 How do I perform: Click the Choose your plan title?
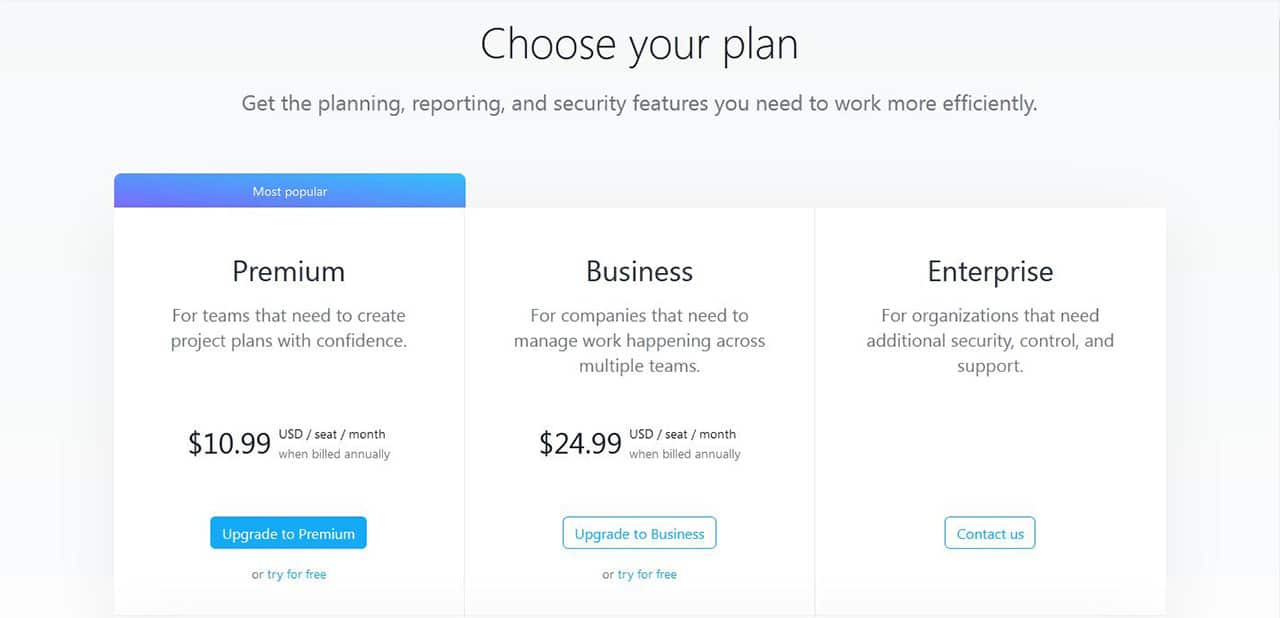(x=639, y=45)
